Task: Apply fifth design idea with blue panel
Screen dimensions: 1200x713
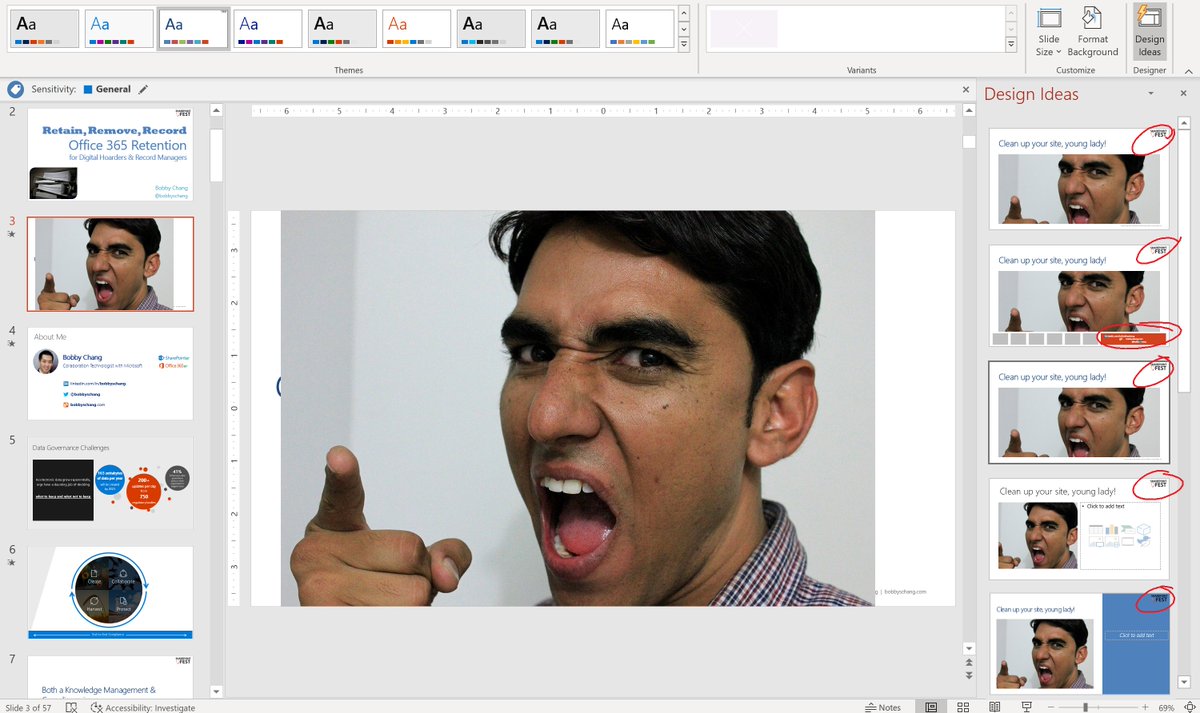Action: pyautogui.click(x=1079, y=643)
